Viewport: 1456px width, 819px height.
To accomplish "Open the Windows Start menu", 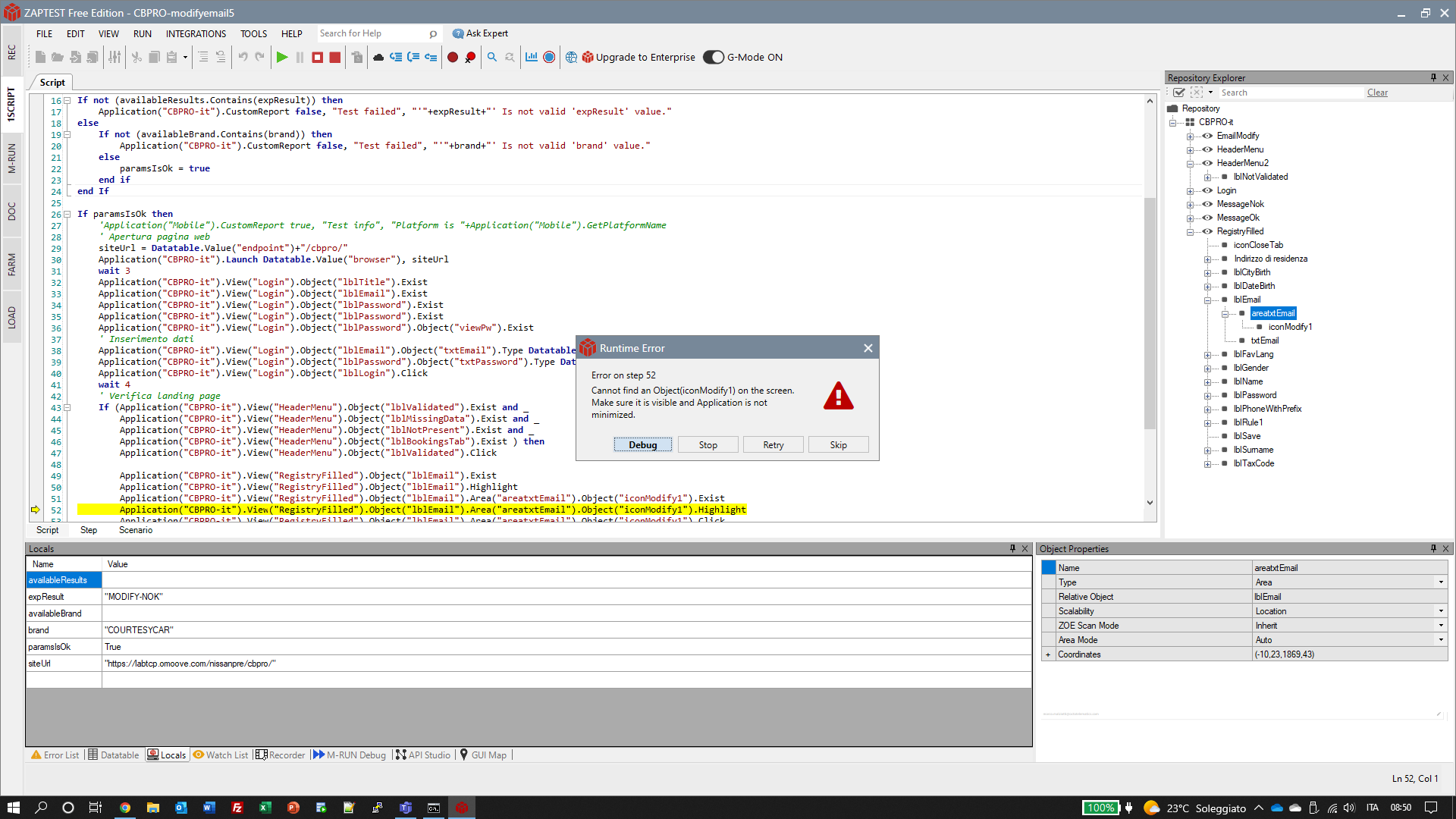I will (x=13, y=808).
